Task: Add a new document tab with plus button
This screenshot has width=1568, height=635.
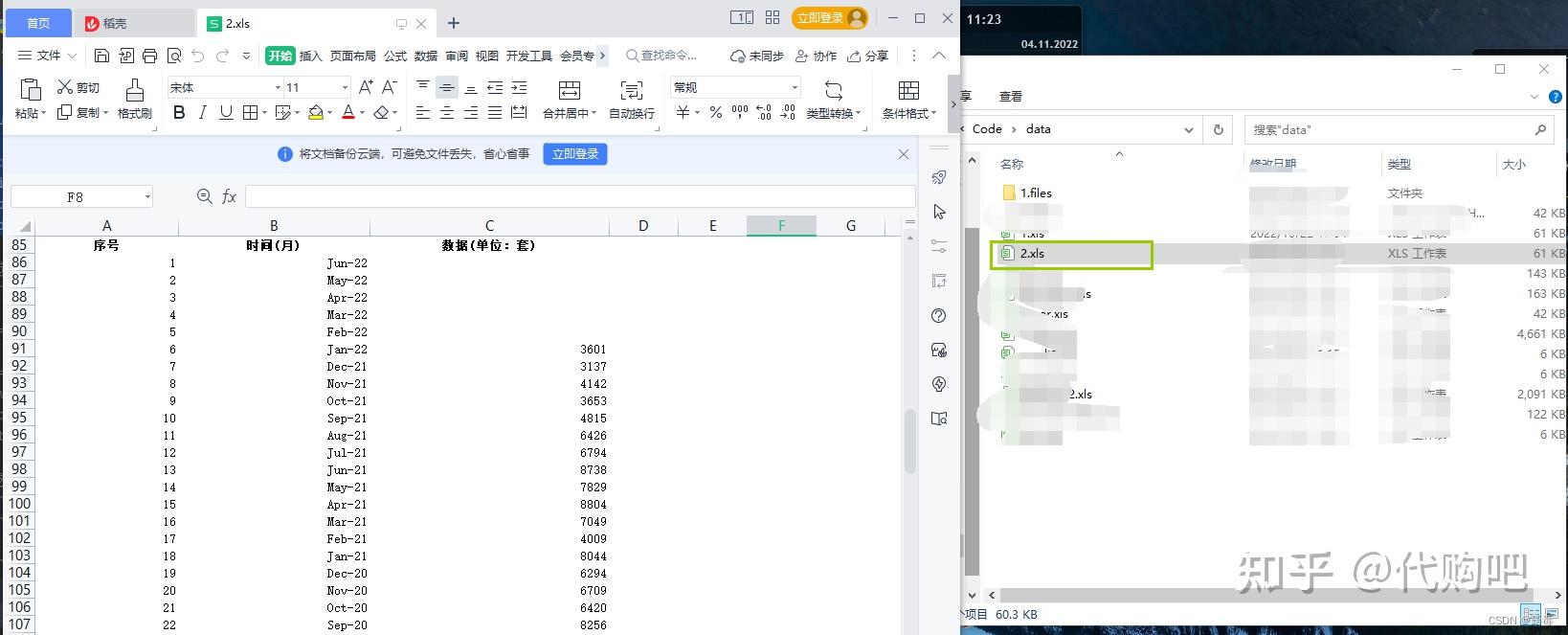Action: tap(454, 23)
